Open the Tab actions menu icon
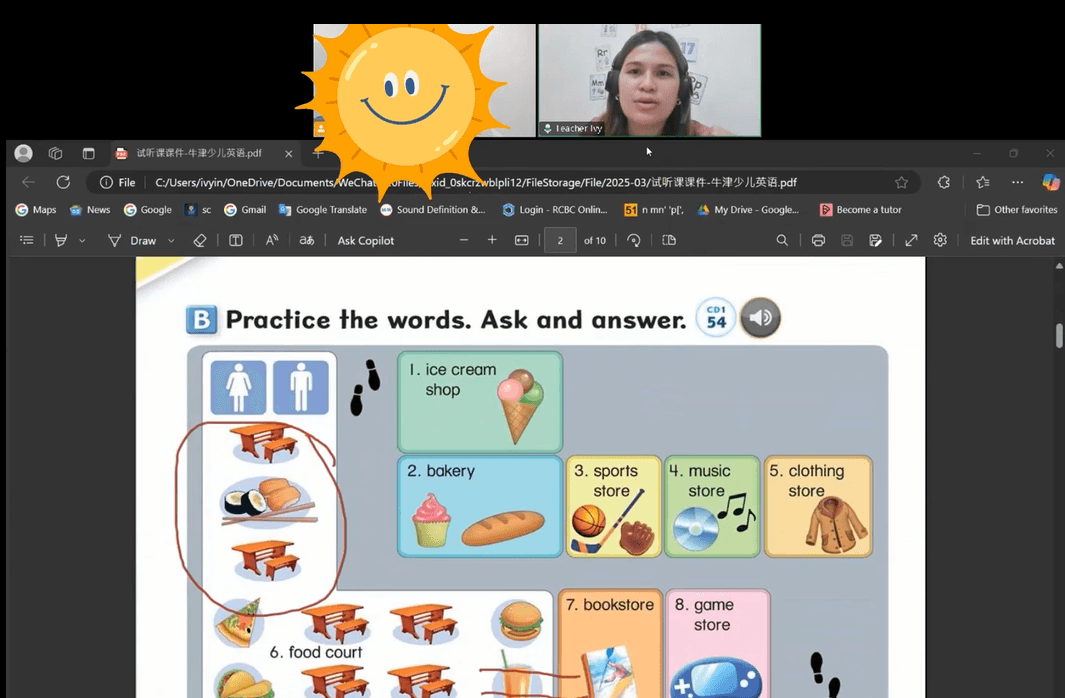The height and width of the screenshot is (698, 1065). point(88,153)
